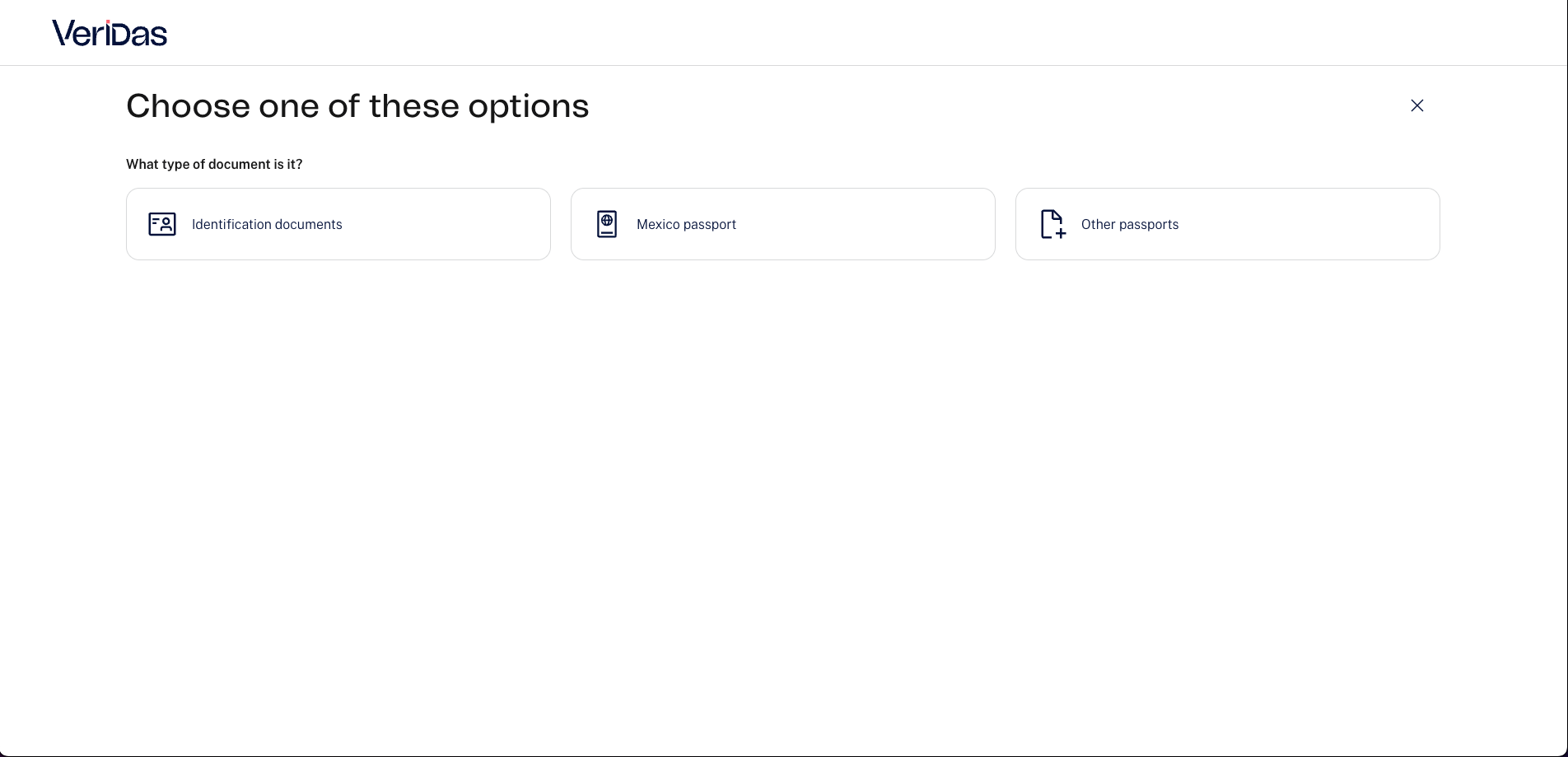Pick the "Other passports" label text
Image resolution: width=1568 pixels, height=757 pixels.
(1130, 224)
